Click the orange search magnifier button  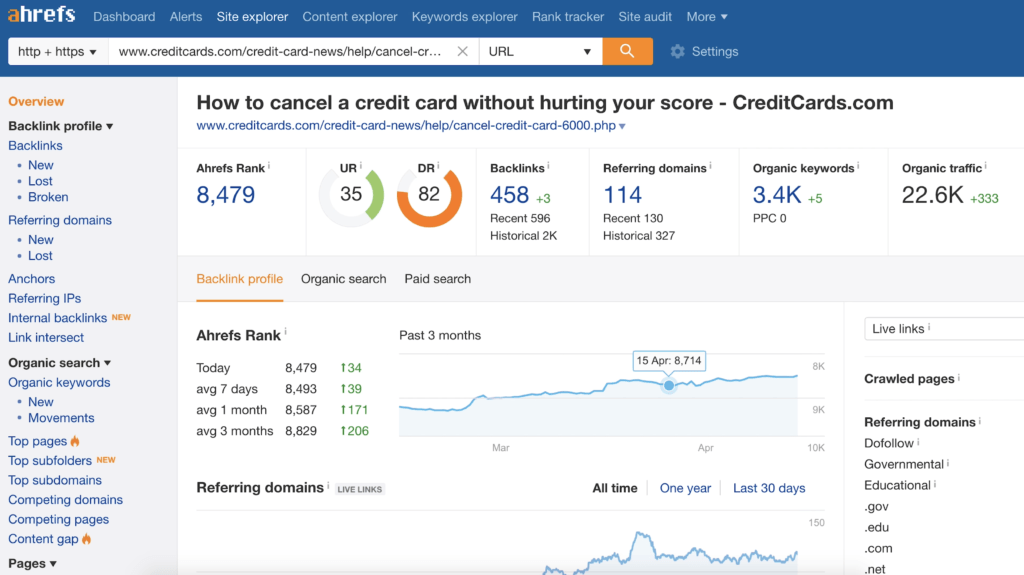pos(627,51)
